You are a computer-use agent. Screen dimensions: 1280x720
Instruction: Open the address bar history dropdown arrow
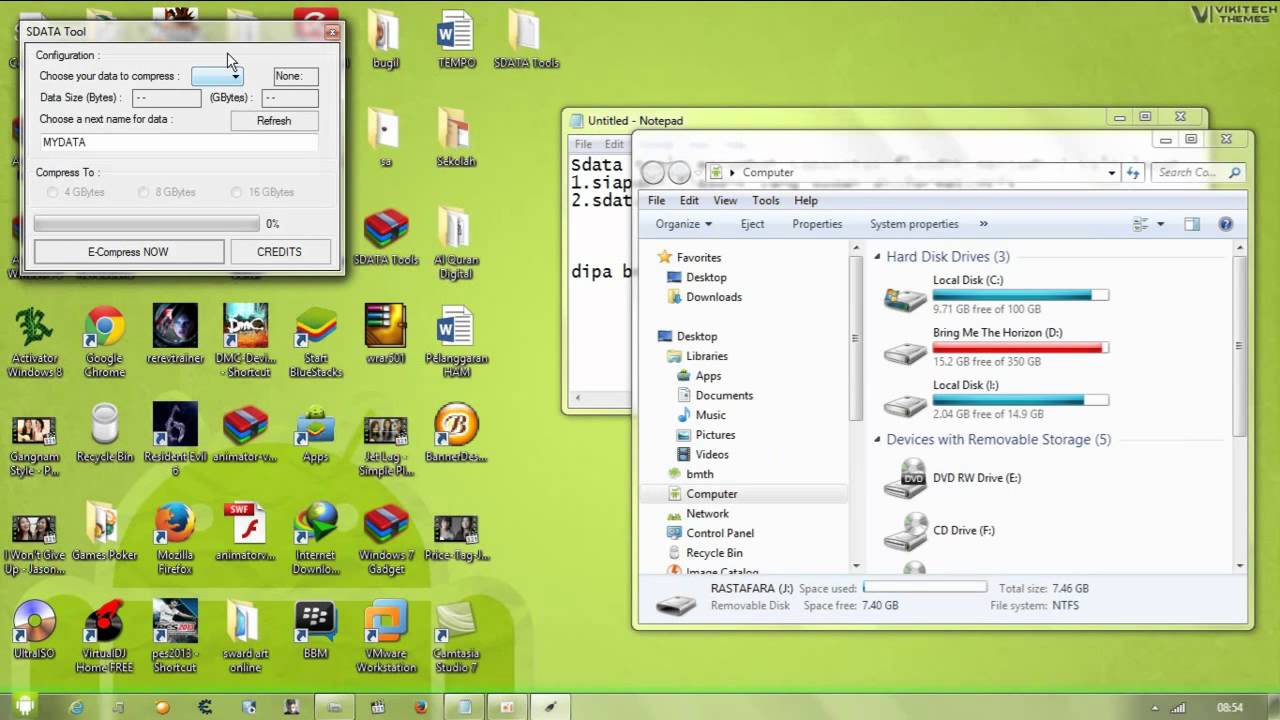click(1111, 172)
